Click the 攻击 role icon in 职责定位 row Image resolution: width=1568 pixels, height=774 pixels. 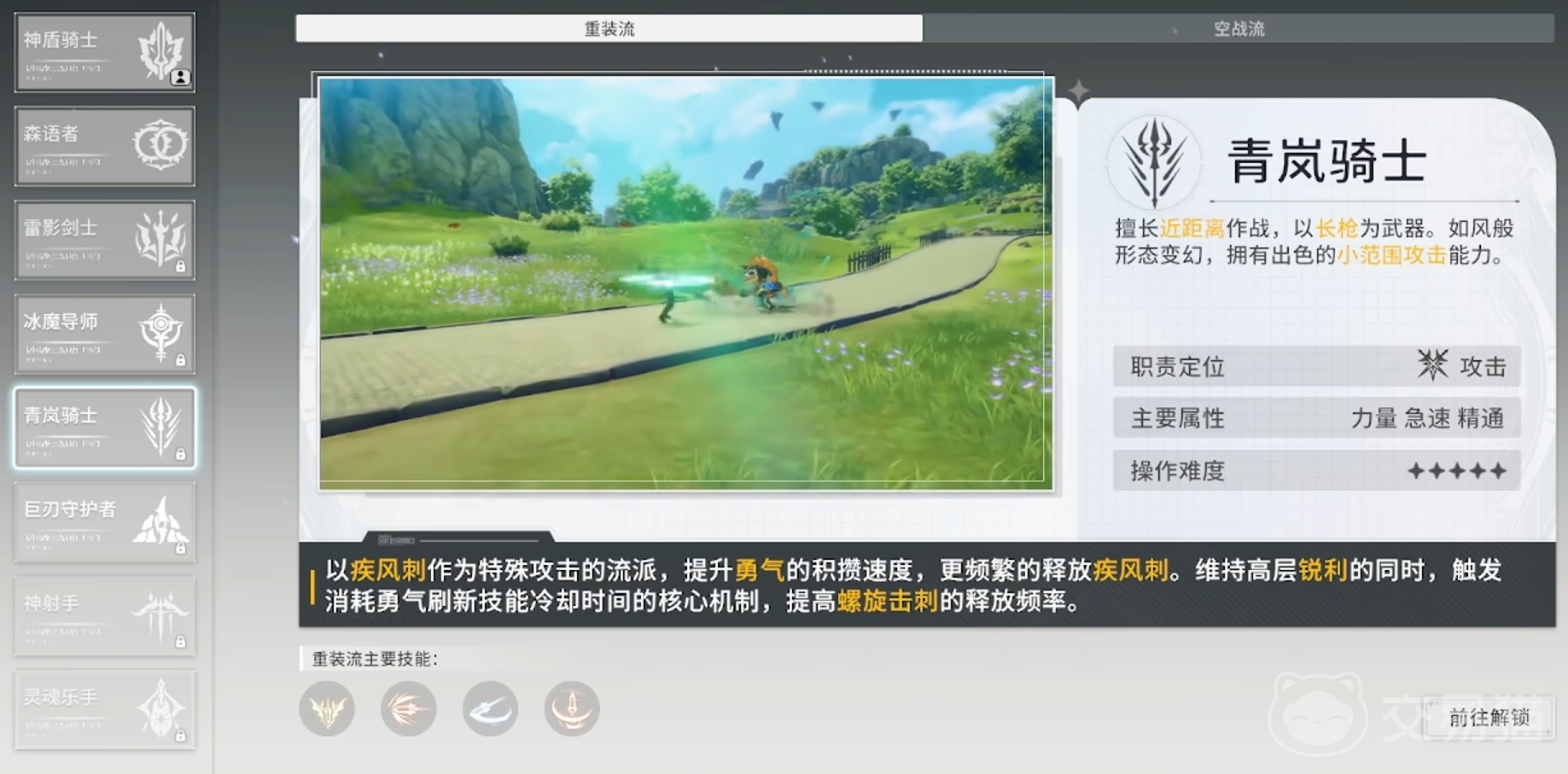[x=1432, y=365]
